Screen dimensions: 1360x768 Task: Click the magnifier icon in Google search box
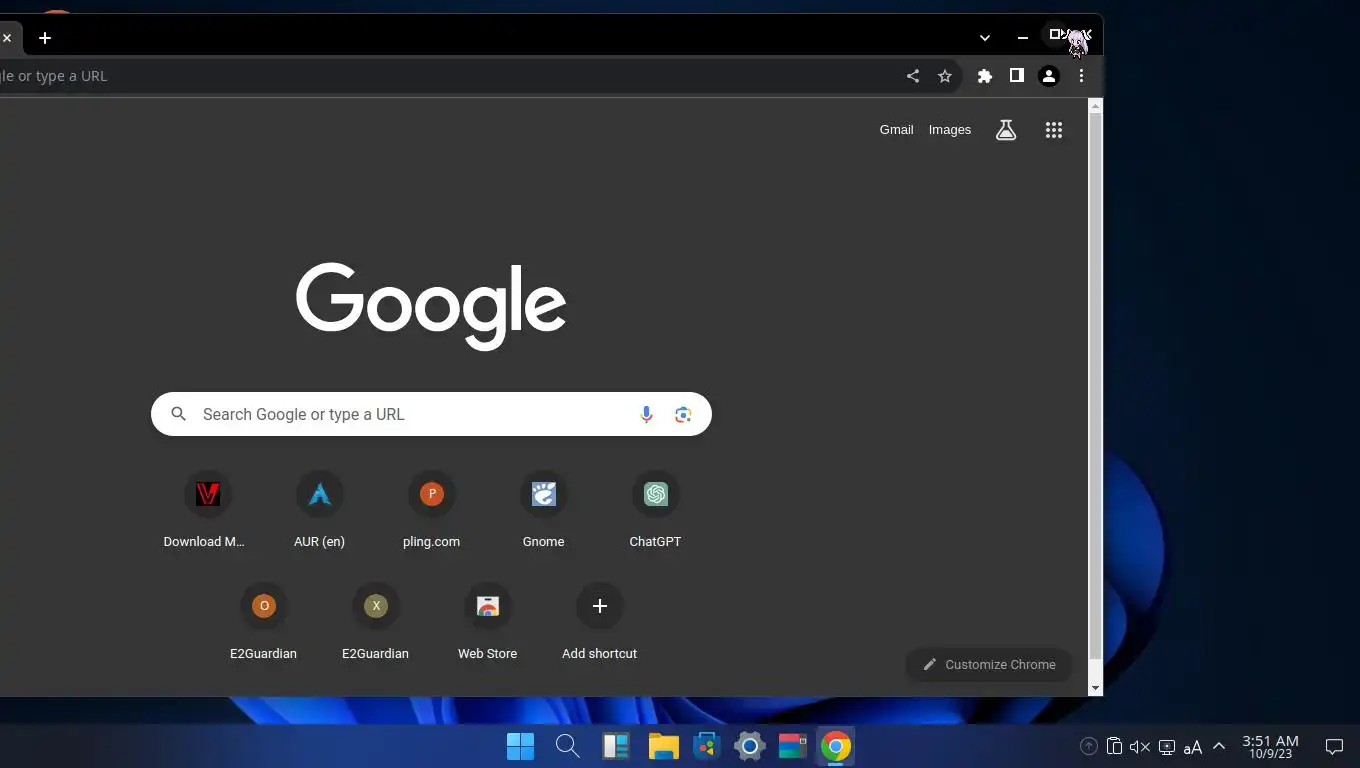179,414
